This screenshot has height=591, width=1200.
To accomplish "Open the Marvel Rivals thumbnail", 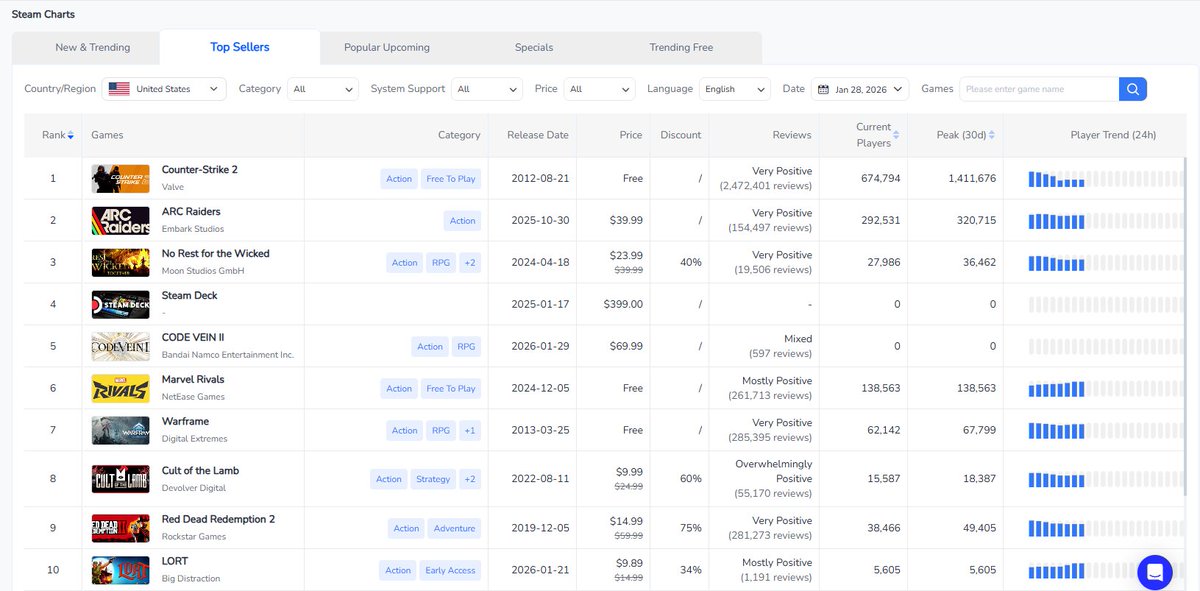I will tap(121, 389).
